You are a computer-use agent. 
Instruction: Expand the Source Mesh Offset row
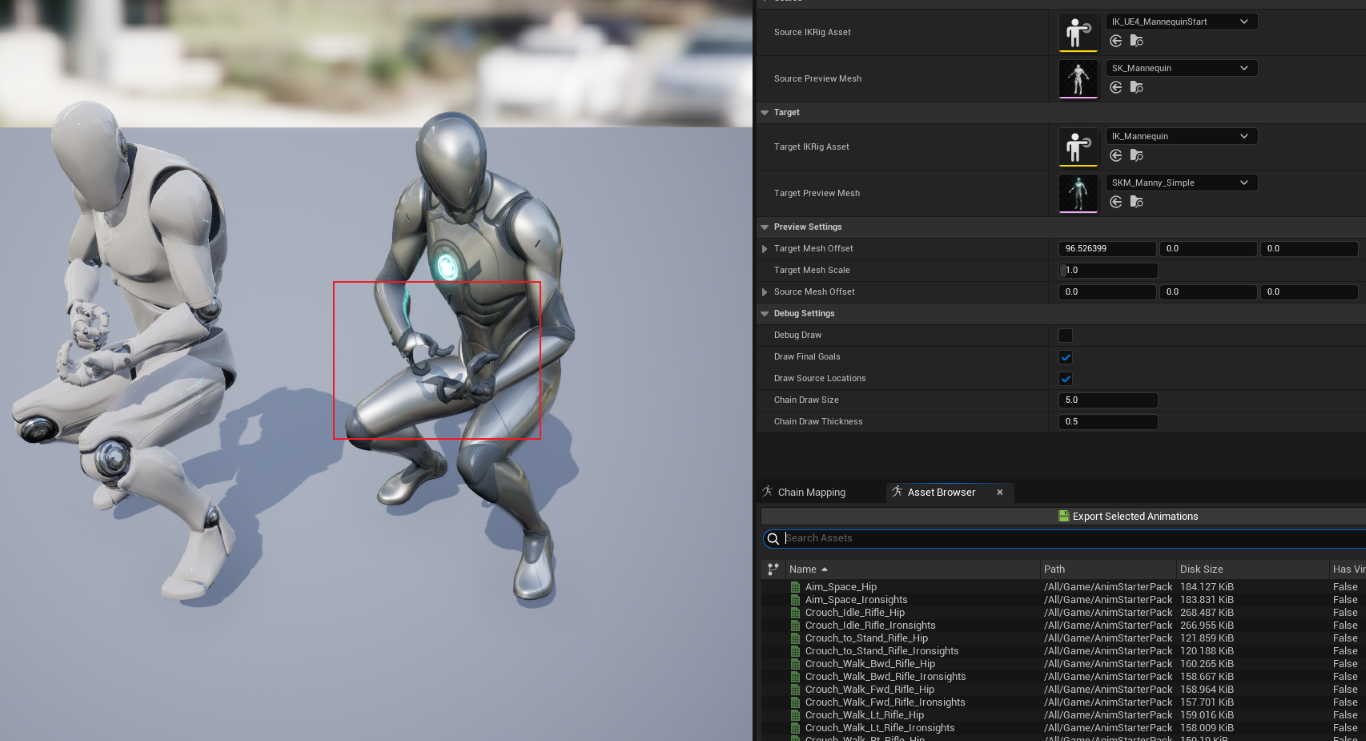pyautogui.click(x=765, y=292)
